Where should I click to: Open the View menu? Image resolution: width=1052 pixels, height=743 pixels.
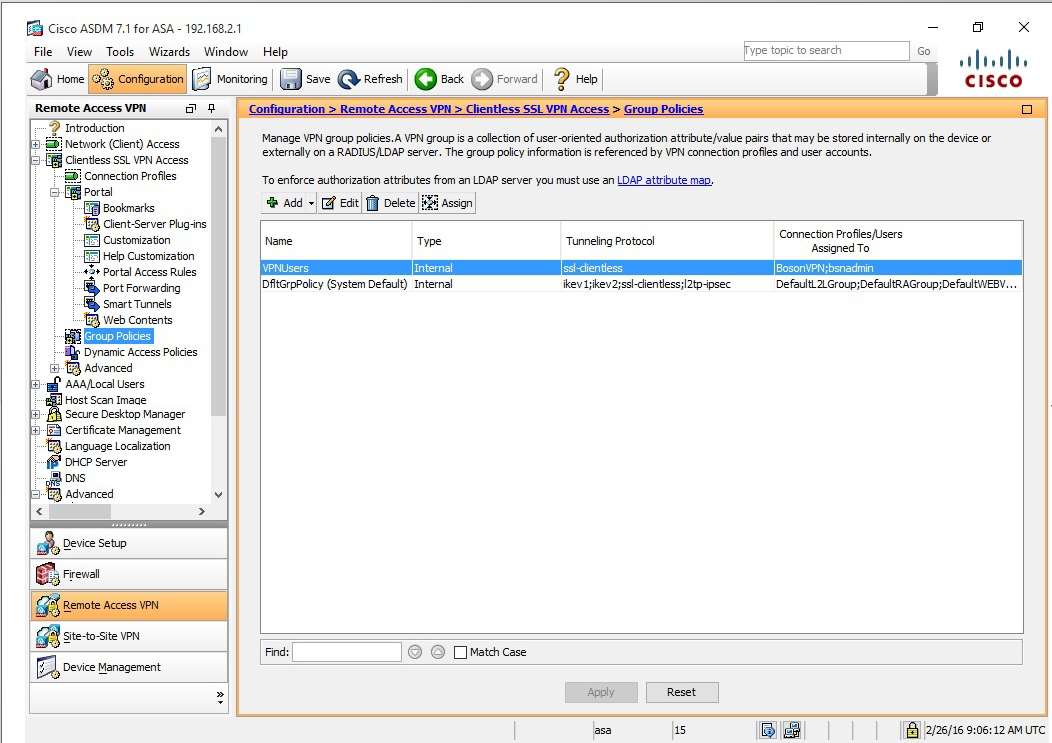click(79, 52)
